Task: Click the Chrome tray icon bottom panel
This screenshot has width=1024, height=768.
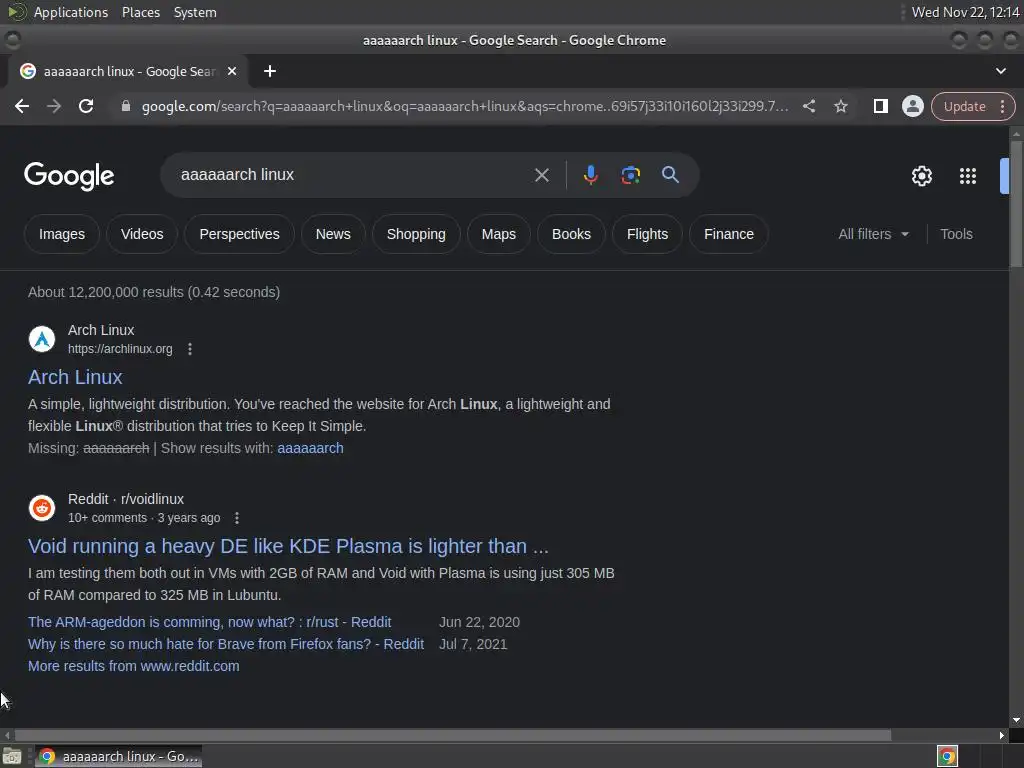Action: (x=947, y=756)
